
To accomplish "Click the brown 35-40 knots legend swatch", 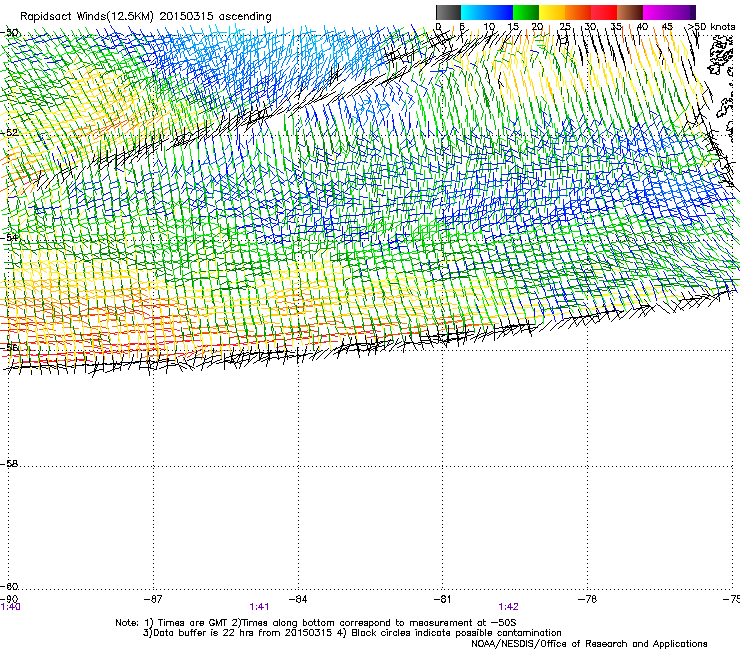I will pyautogui.click(x=630, y=12).
